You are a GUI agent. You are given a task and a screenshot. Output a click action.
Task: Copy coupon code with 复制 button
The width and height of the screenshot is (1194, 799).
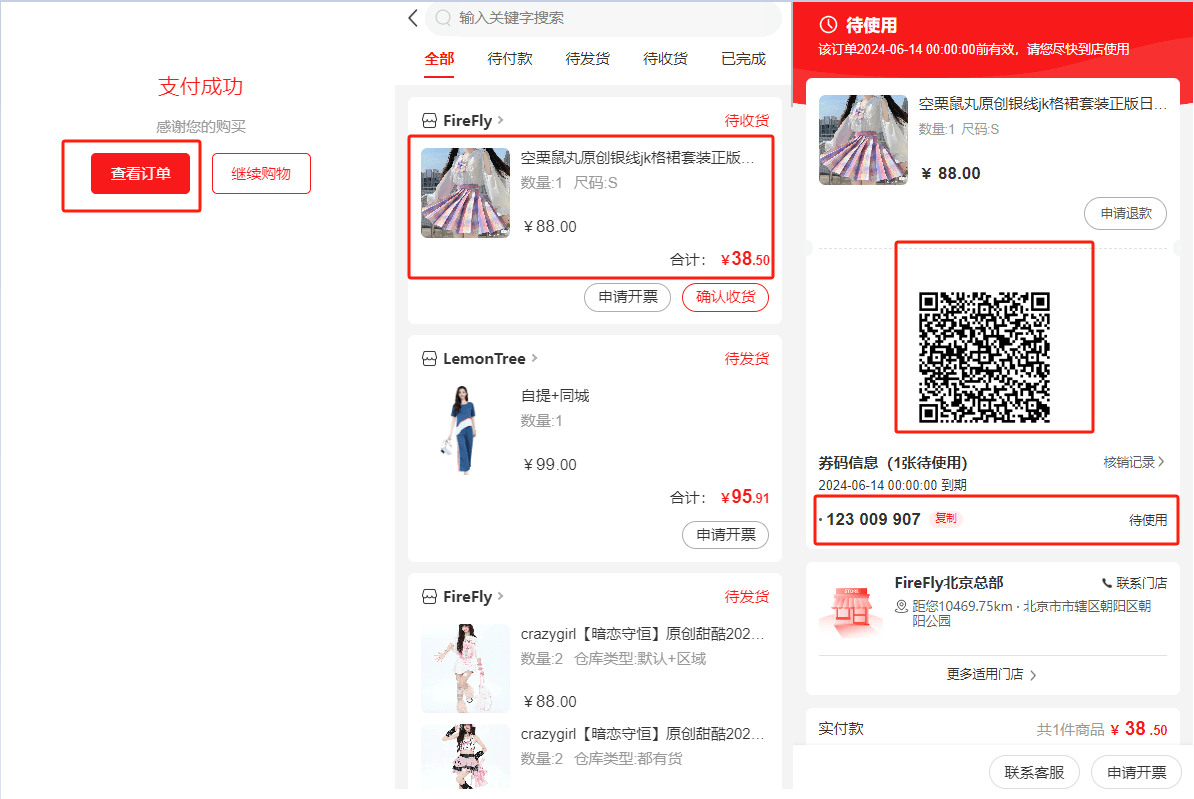pos(946,518)
